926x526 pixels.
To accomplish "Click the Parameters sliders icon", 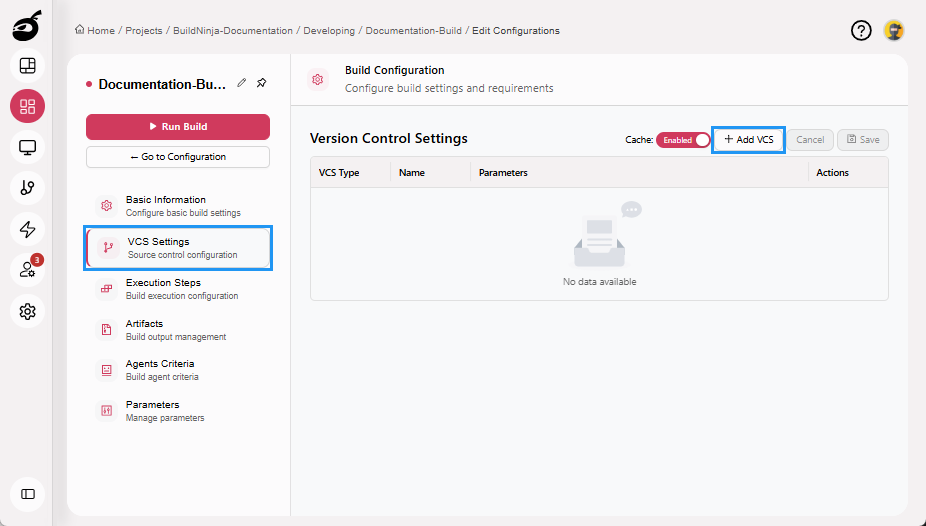I will tap(106, 410).
